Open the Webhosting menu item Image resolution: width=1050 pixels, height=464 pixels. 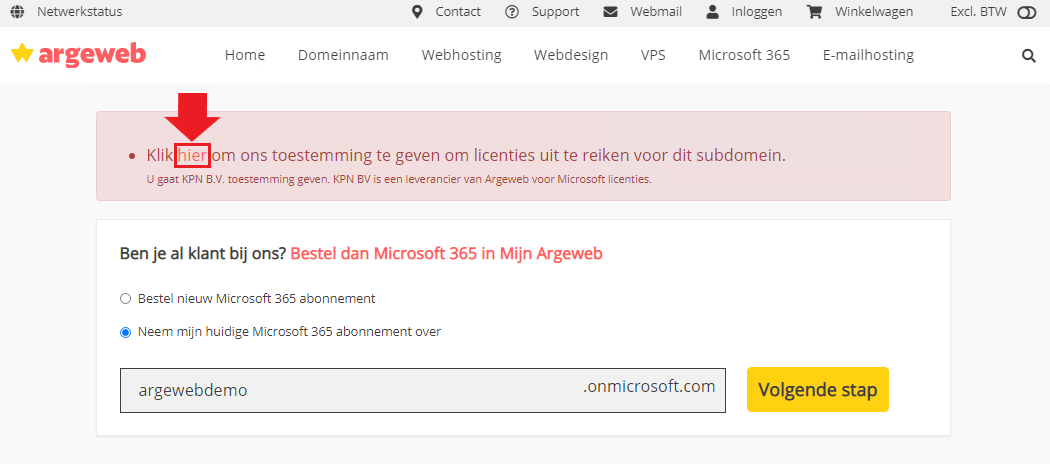[x=461, y=55]
